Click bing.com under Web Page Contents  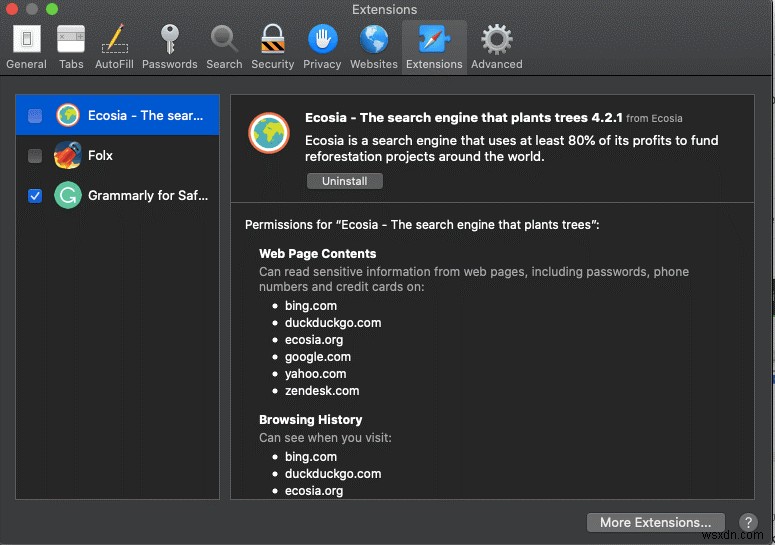[310, 306]
